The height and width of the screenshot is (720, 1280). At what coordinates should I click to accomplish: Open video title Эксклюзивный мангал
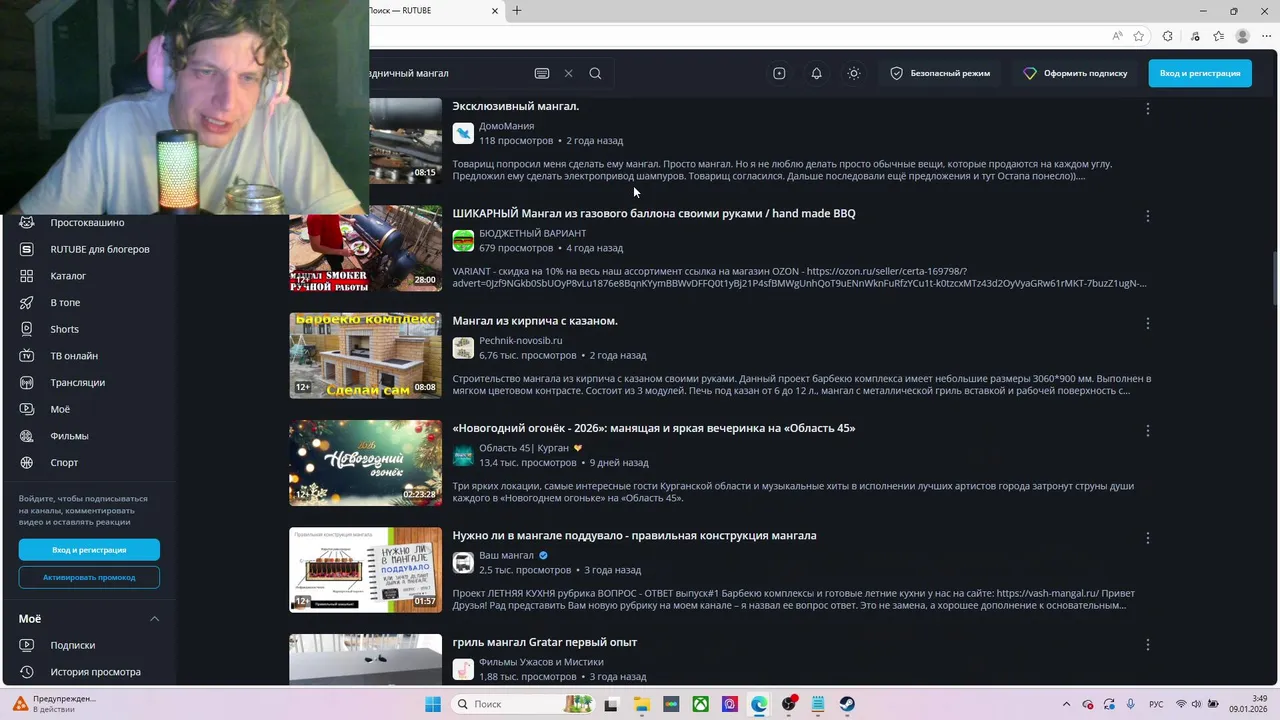point(515,106)
